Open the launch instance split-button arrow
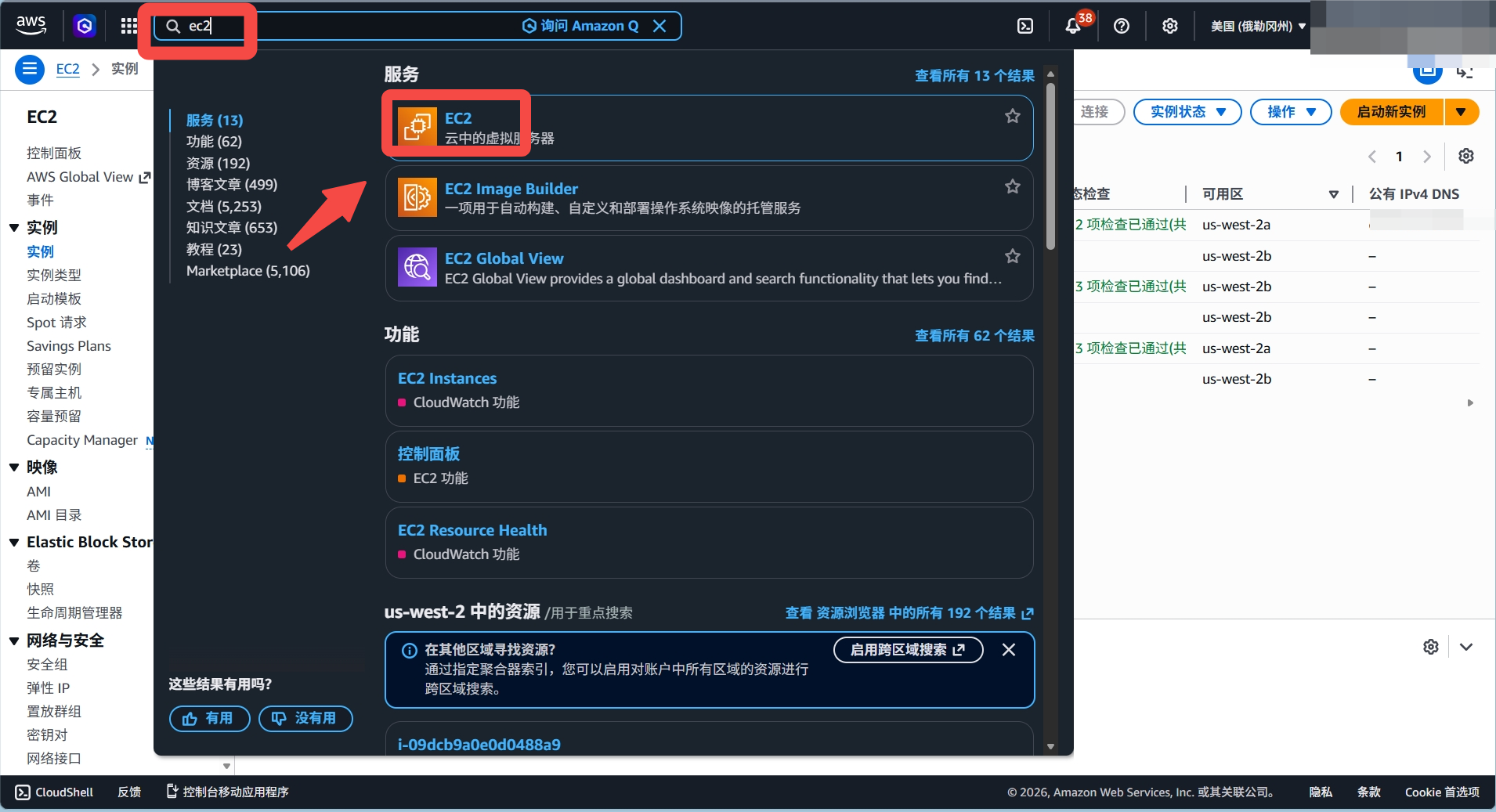1496x812 pixels. 1462,112
